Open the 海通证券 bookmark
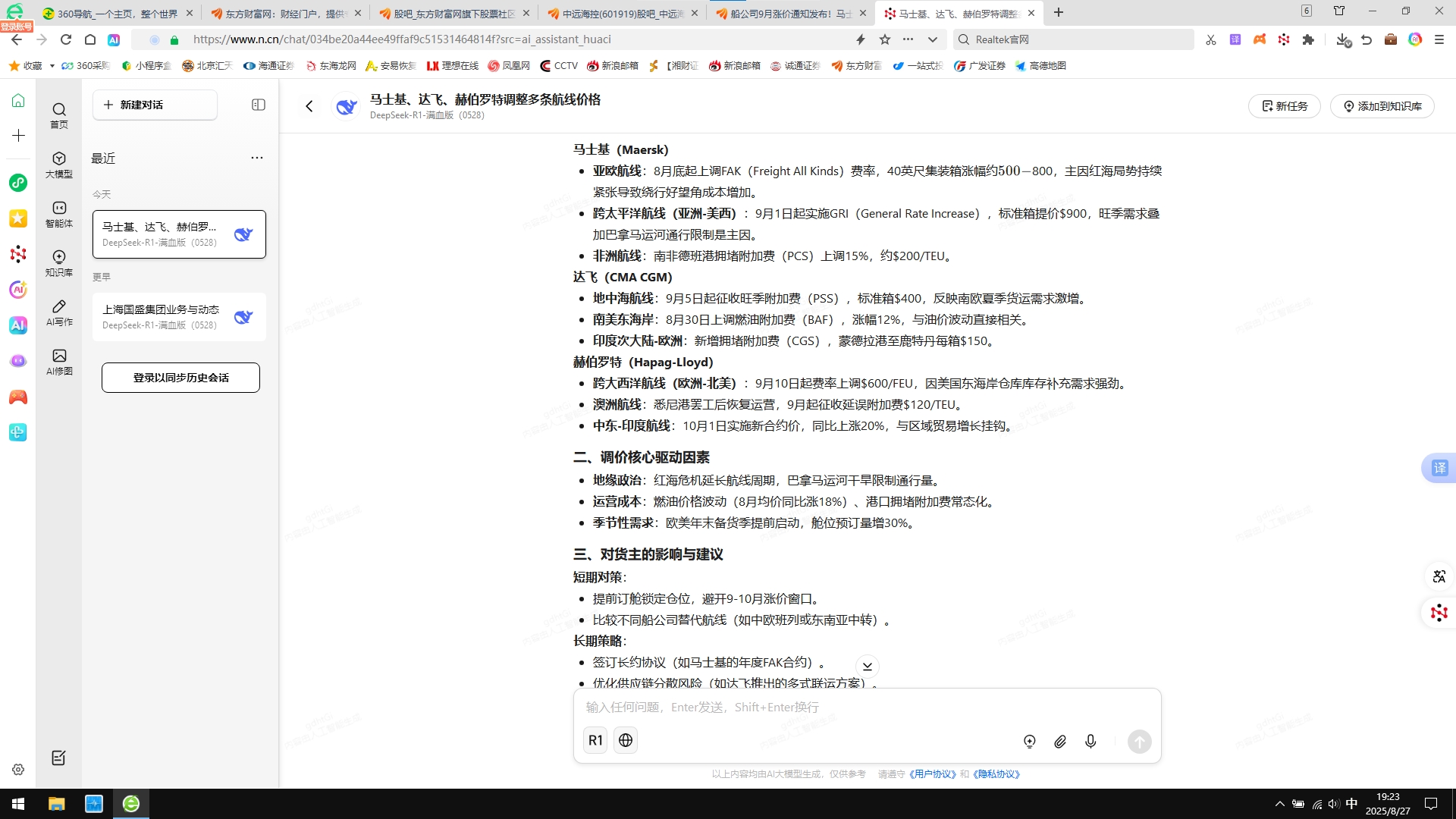 tap(268, 66)
